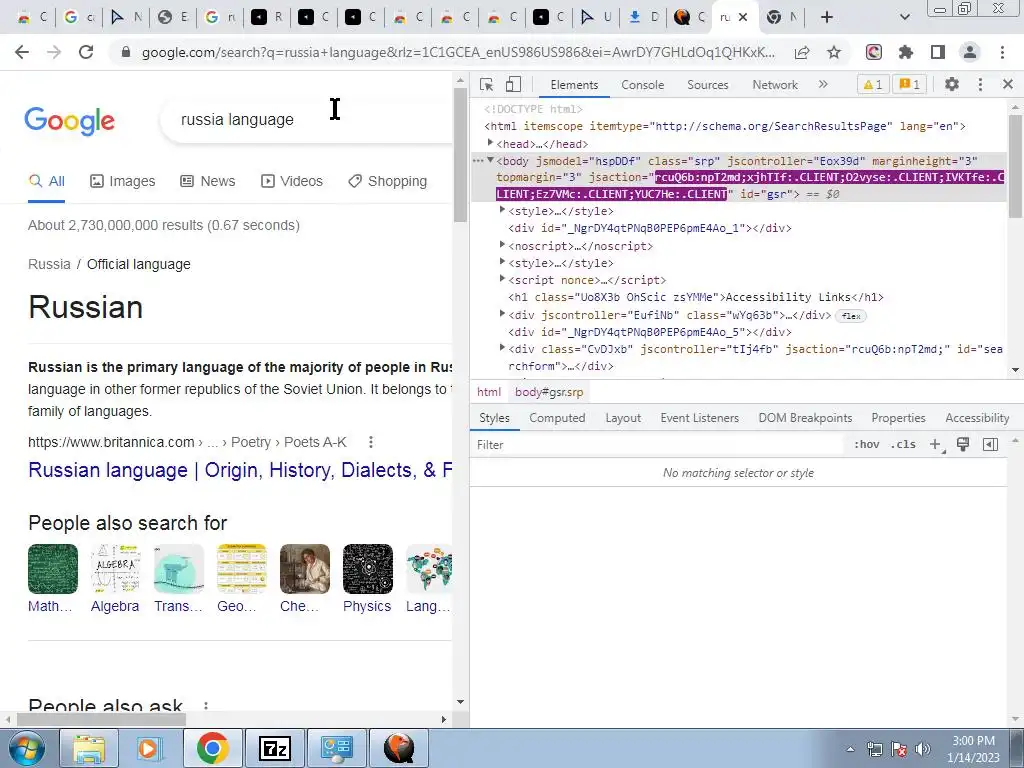1024x768 pixels.
Task: Click the red extension icon beside the bookmark star
Action: coord(874,52)
